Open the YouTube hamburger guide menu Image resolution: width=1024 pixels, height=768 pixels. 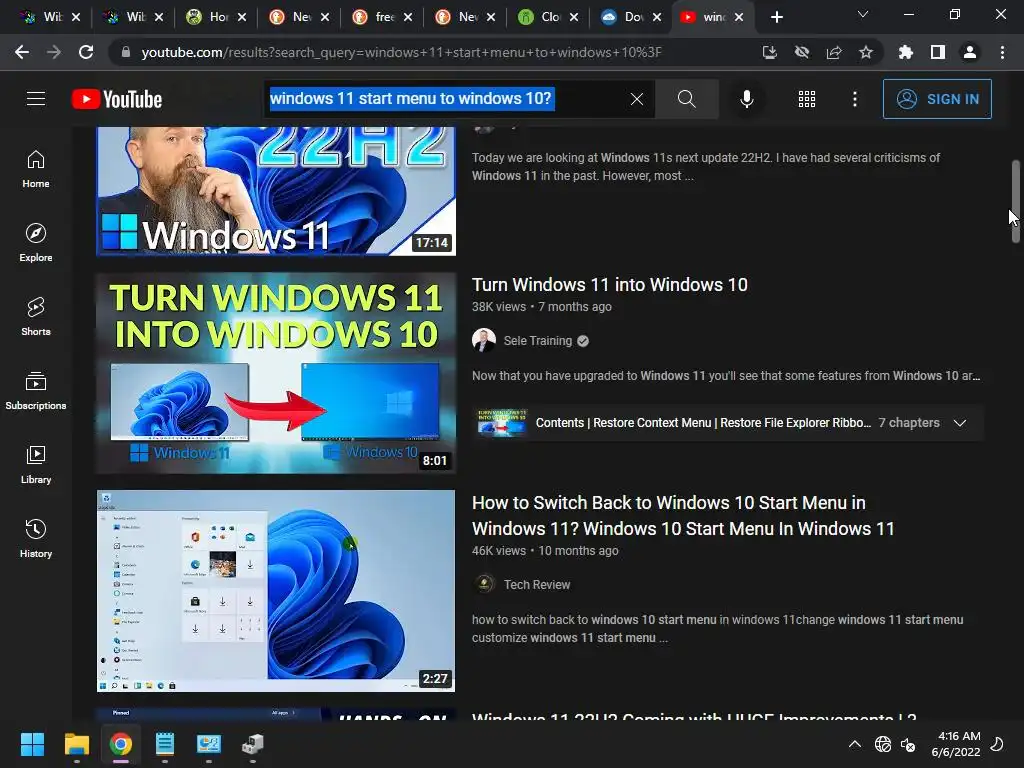(36, 99)
